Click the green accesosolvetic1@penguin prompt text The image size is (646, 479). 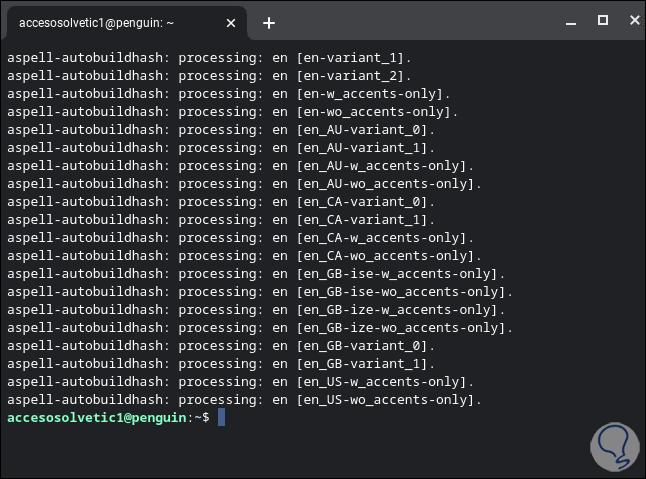point(96,417)
